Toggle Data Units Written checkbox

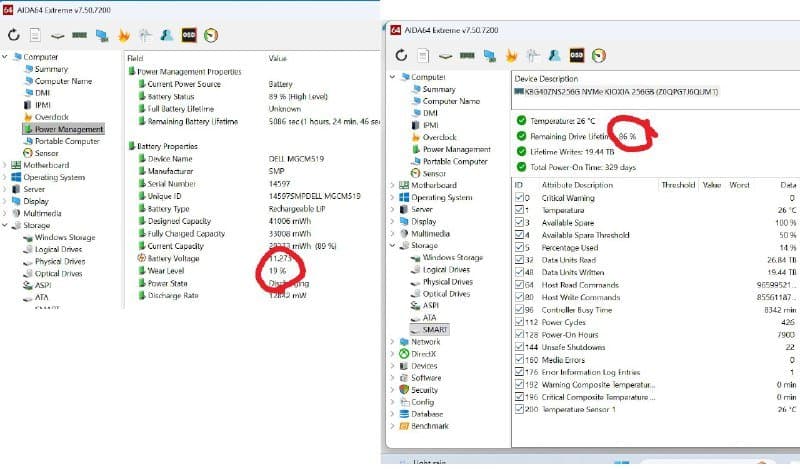(x=519, y=272)
